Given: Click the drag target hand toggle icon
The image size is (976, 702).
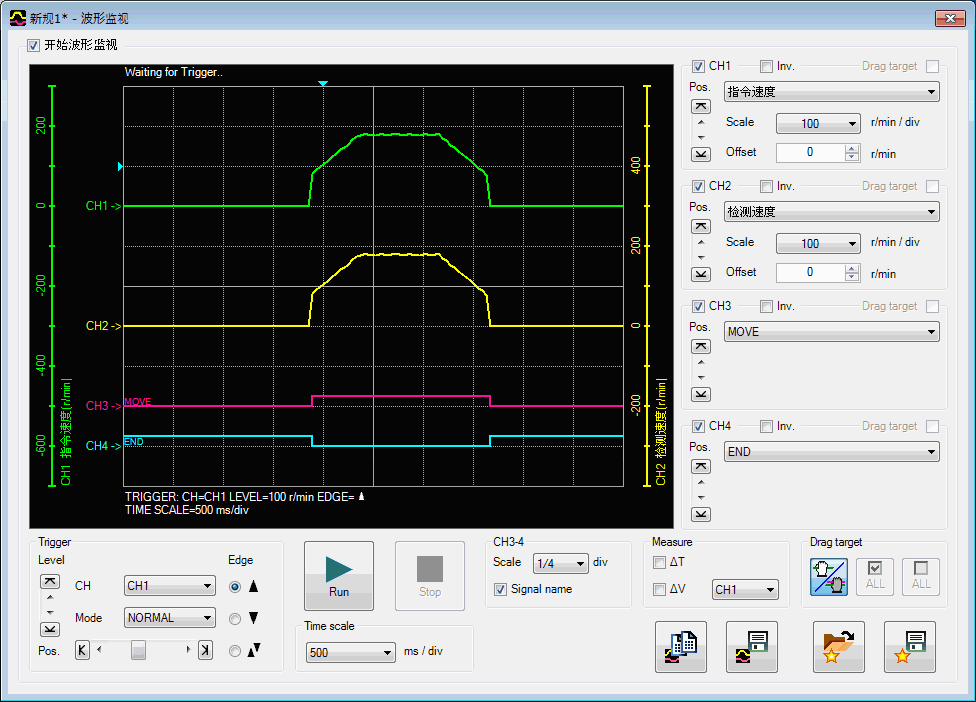Looking at the screenshot, I should pyautogui.click(x=828, y=577).
